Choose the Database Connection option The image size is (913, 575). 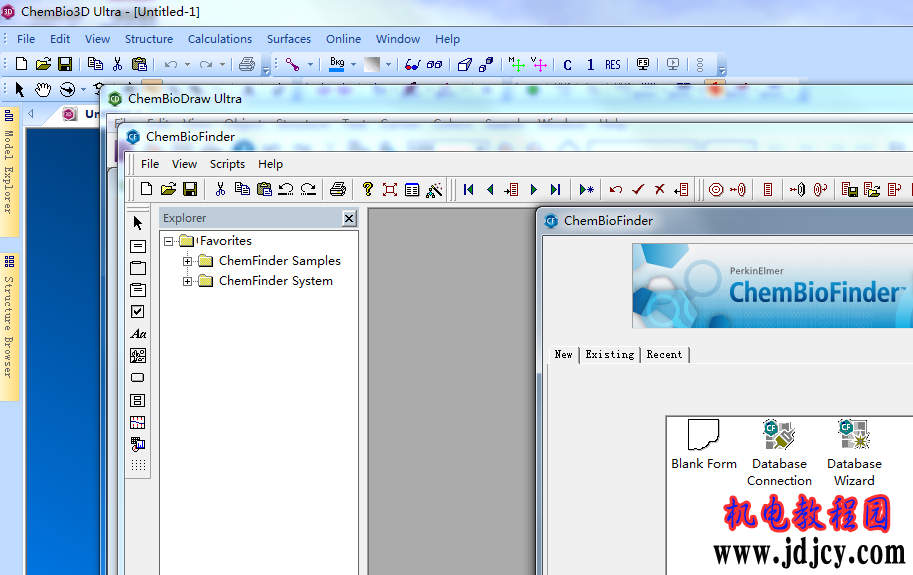[779, 453]
